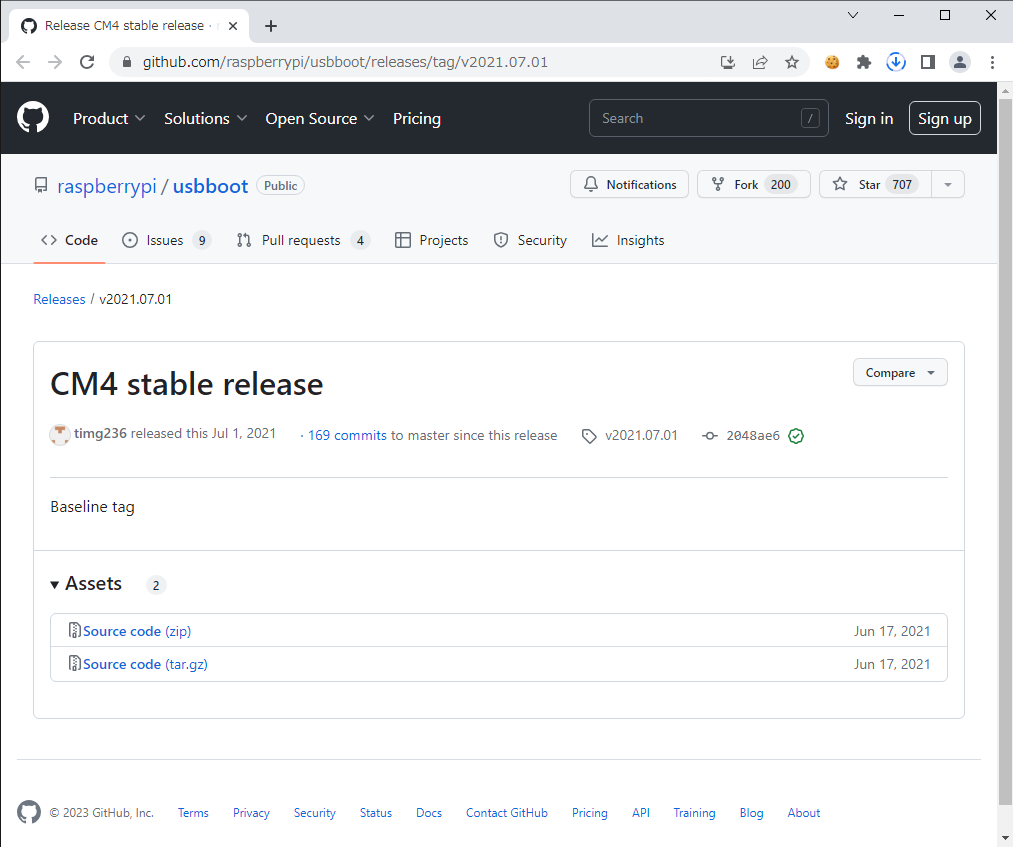
Task: Reload the page with the refresh icon
Action: (x=87, y=62)
